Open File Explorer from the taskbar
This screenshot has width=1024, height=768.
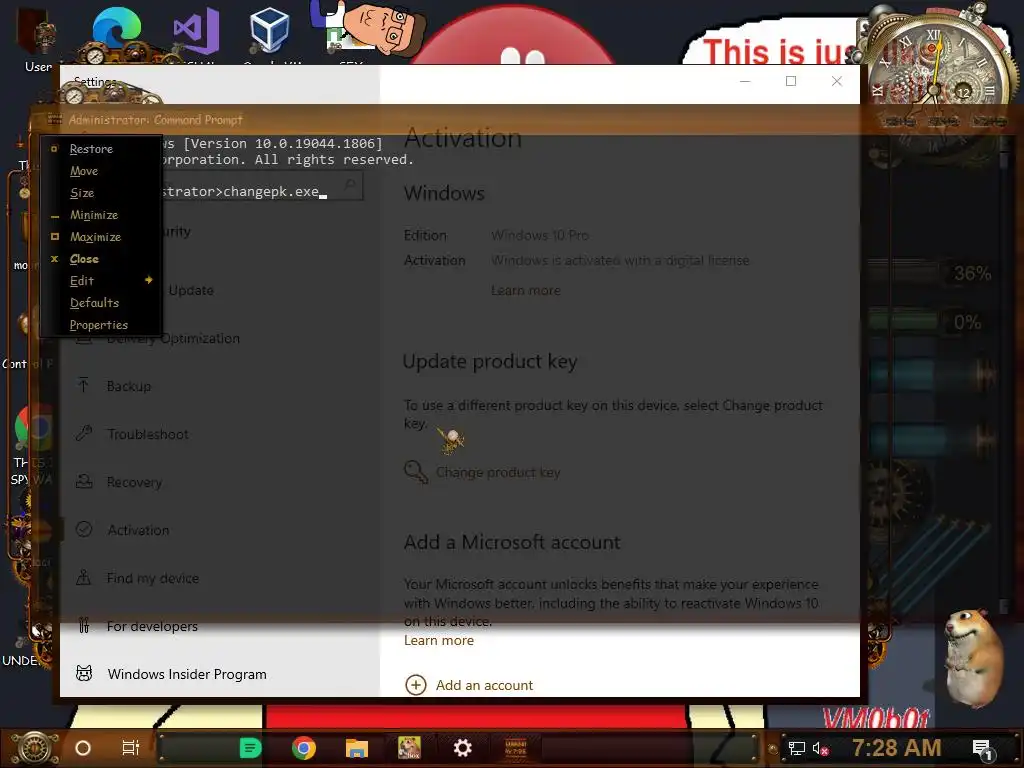click(x=357, y=748)
